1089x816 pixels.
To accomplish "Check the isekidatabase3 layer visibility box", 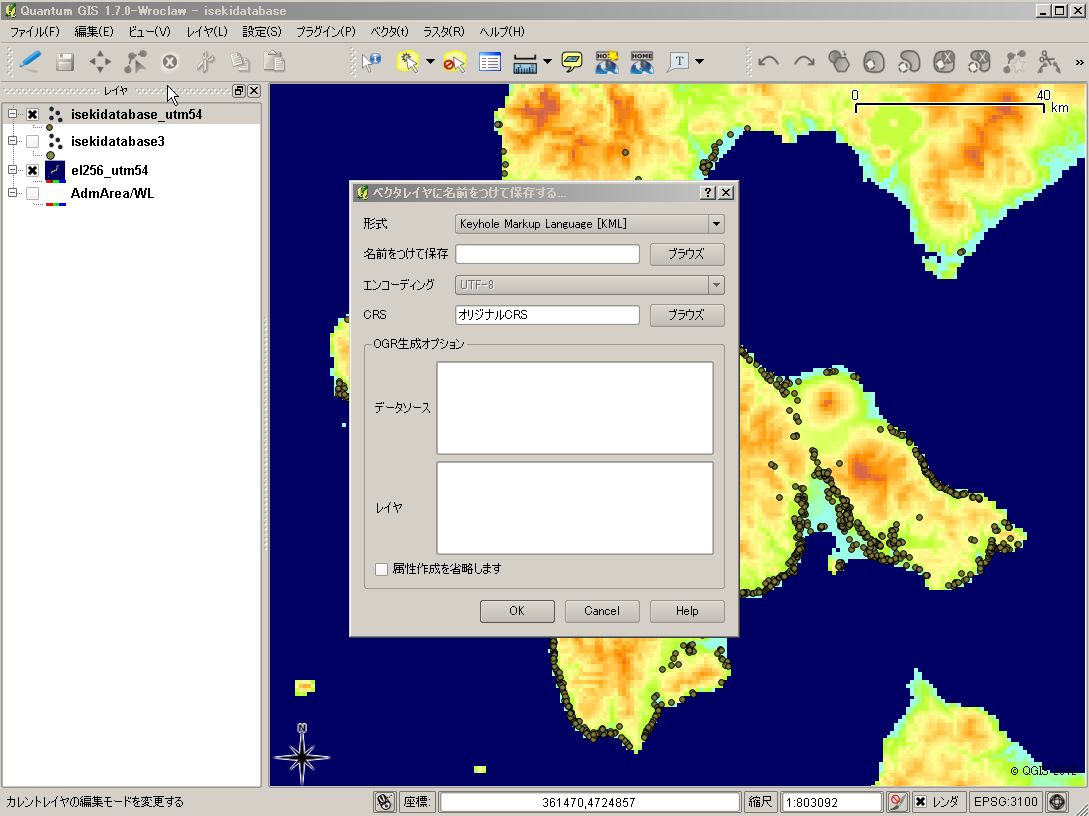I will [x=33, y=142].
